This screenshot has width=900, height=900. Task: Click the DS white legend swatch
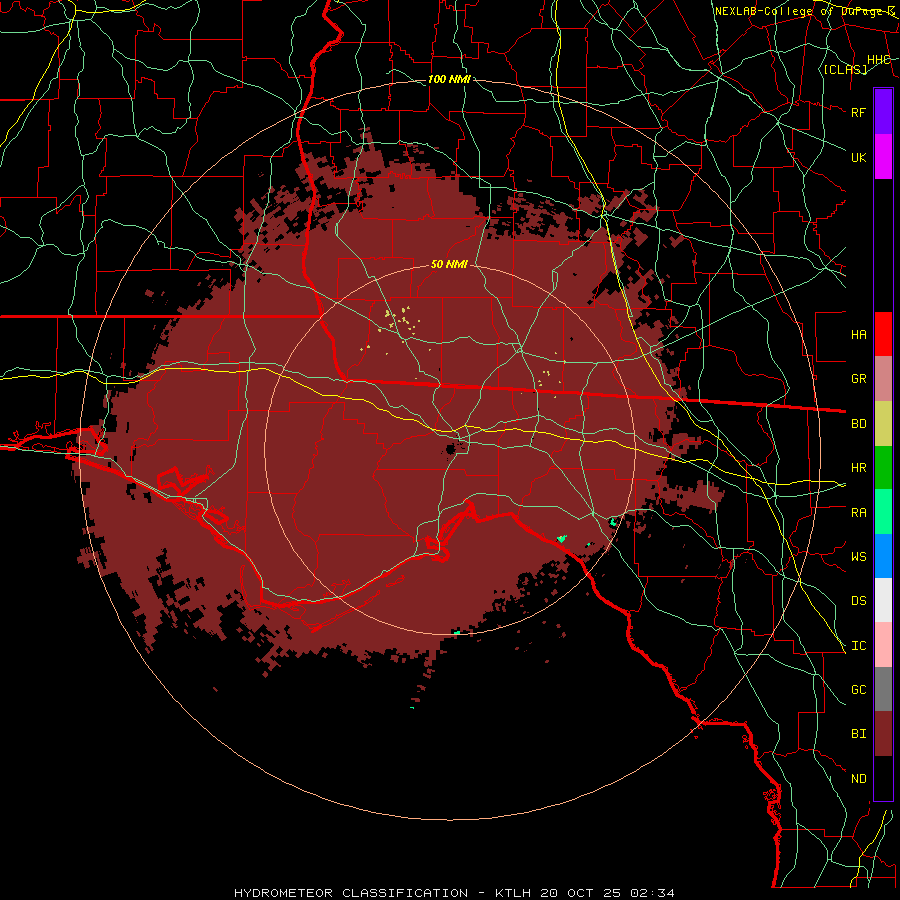[x=883, y=600]
